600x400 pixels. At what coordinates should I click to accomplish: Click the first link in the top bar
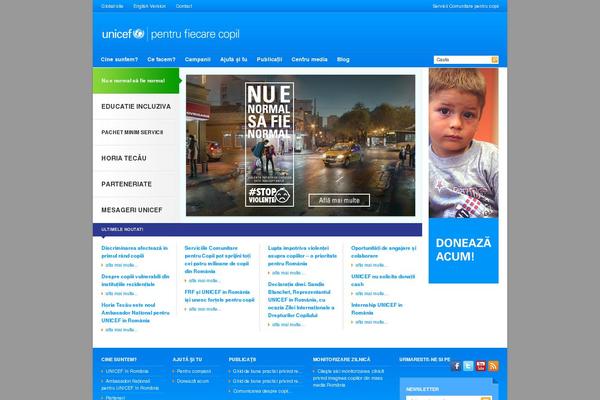[x=112, y=6]
